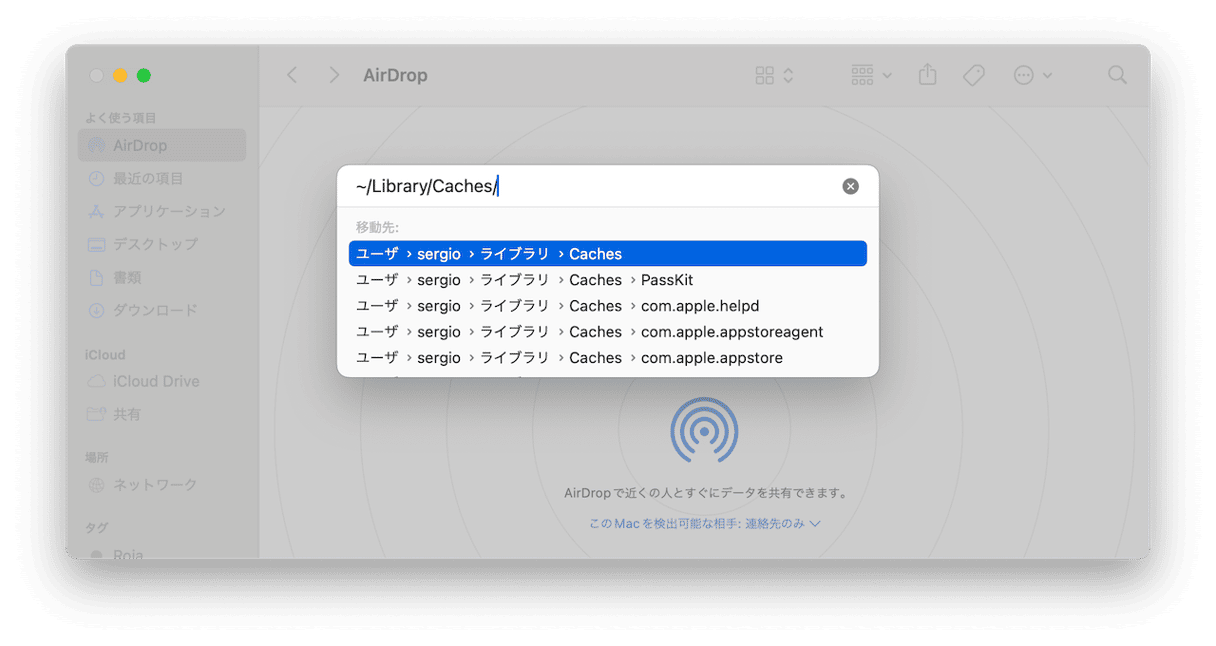Screen dimensions: 1216x646
Task: Choose the com.apple.appstore suggestion
Action: coord(608,358)
